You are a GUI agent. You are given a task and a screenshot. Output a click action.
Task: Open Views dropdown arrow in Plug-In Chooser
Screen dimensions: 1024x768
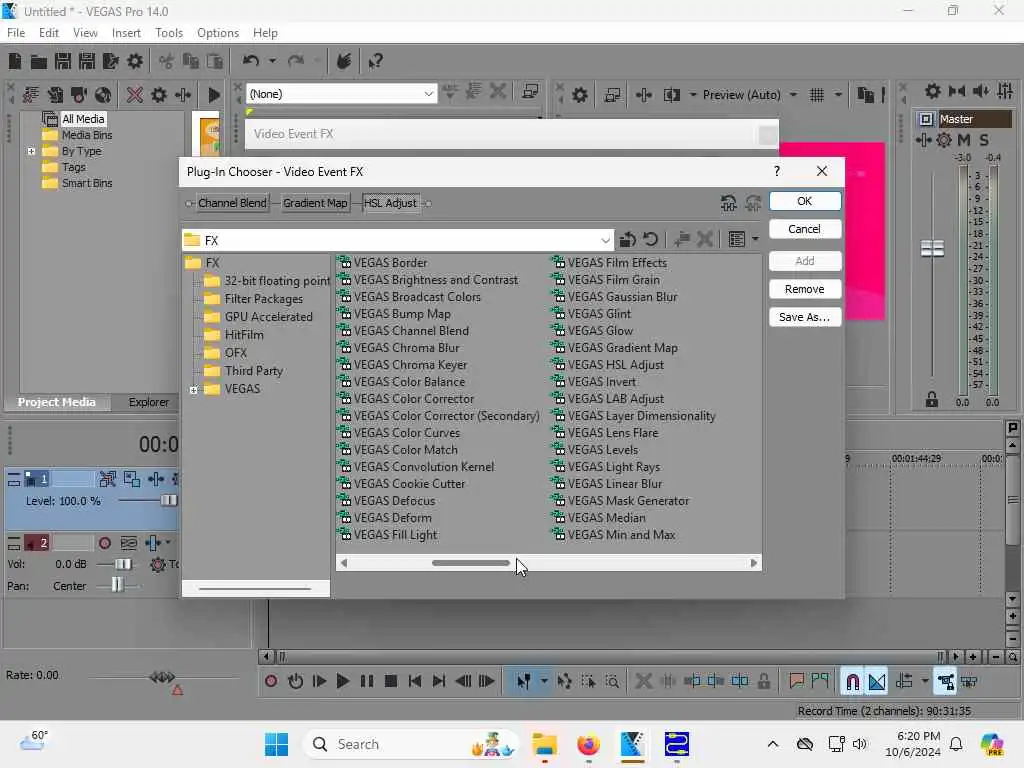click(x=756, y=240)
